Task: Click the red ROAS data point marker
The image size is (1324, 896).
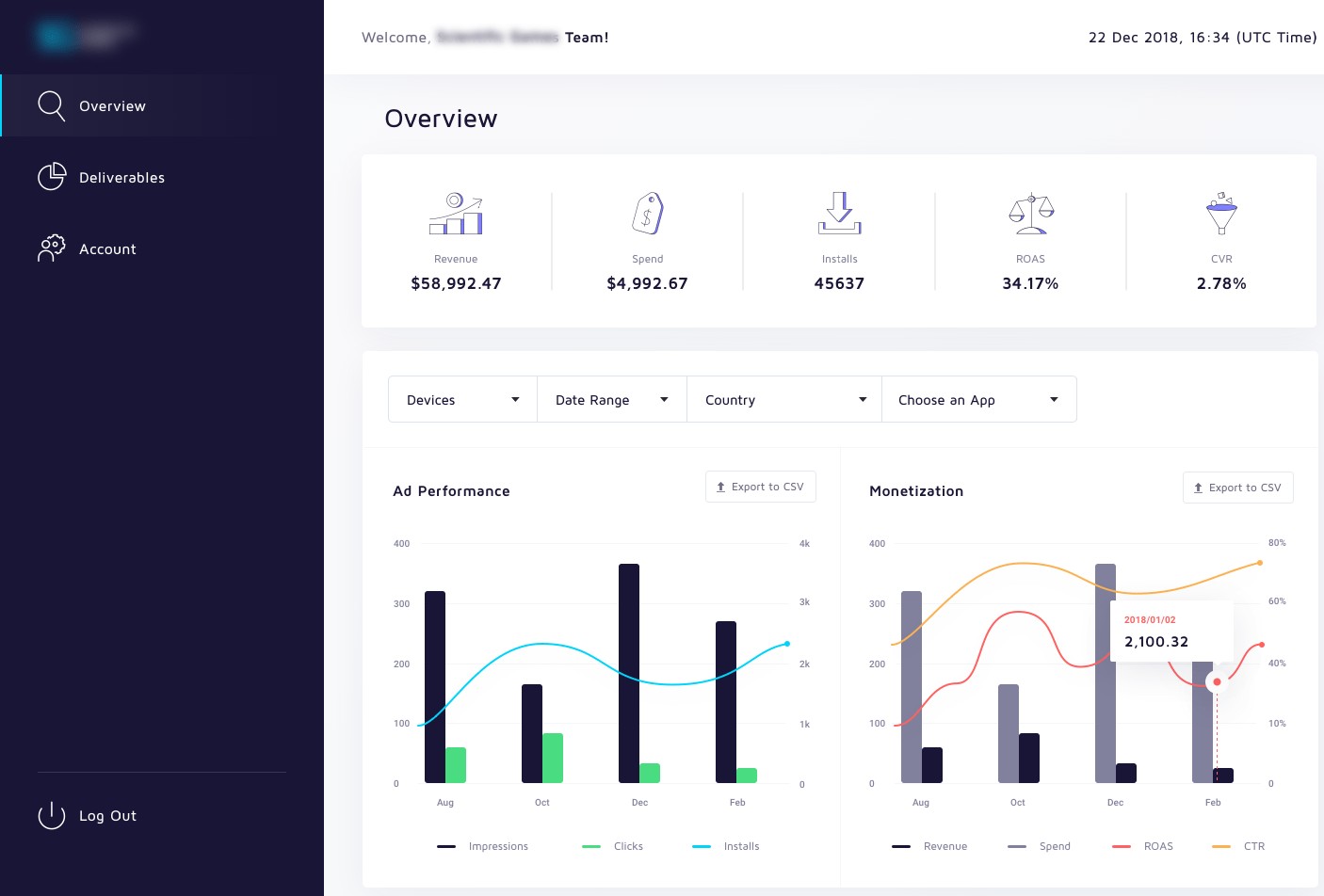Action: click(1217, 681)
